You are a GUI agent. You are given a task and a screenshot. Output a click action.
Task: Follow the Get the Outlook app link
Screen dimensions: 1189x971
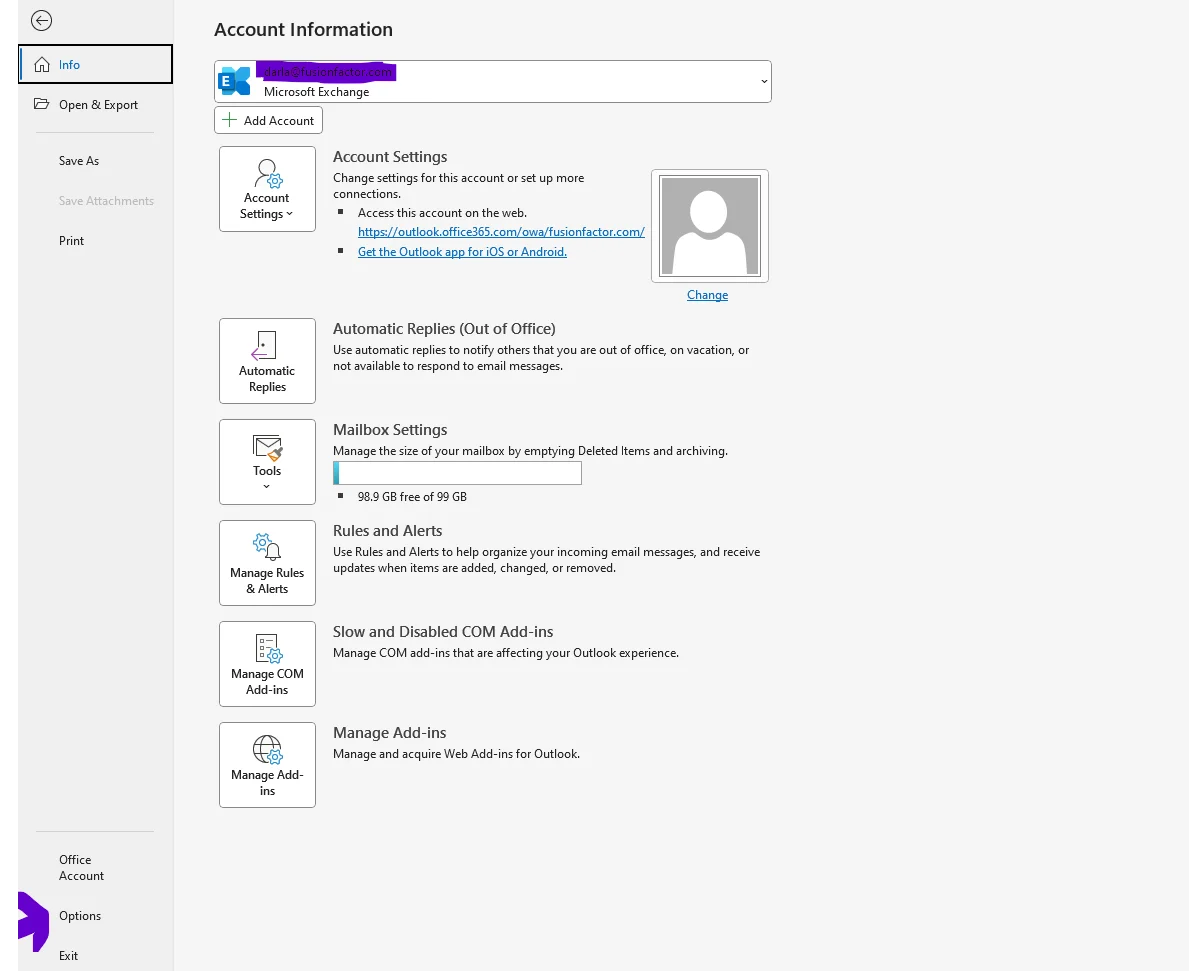pos(463,252)
